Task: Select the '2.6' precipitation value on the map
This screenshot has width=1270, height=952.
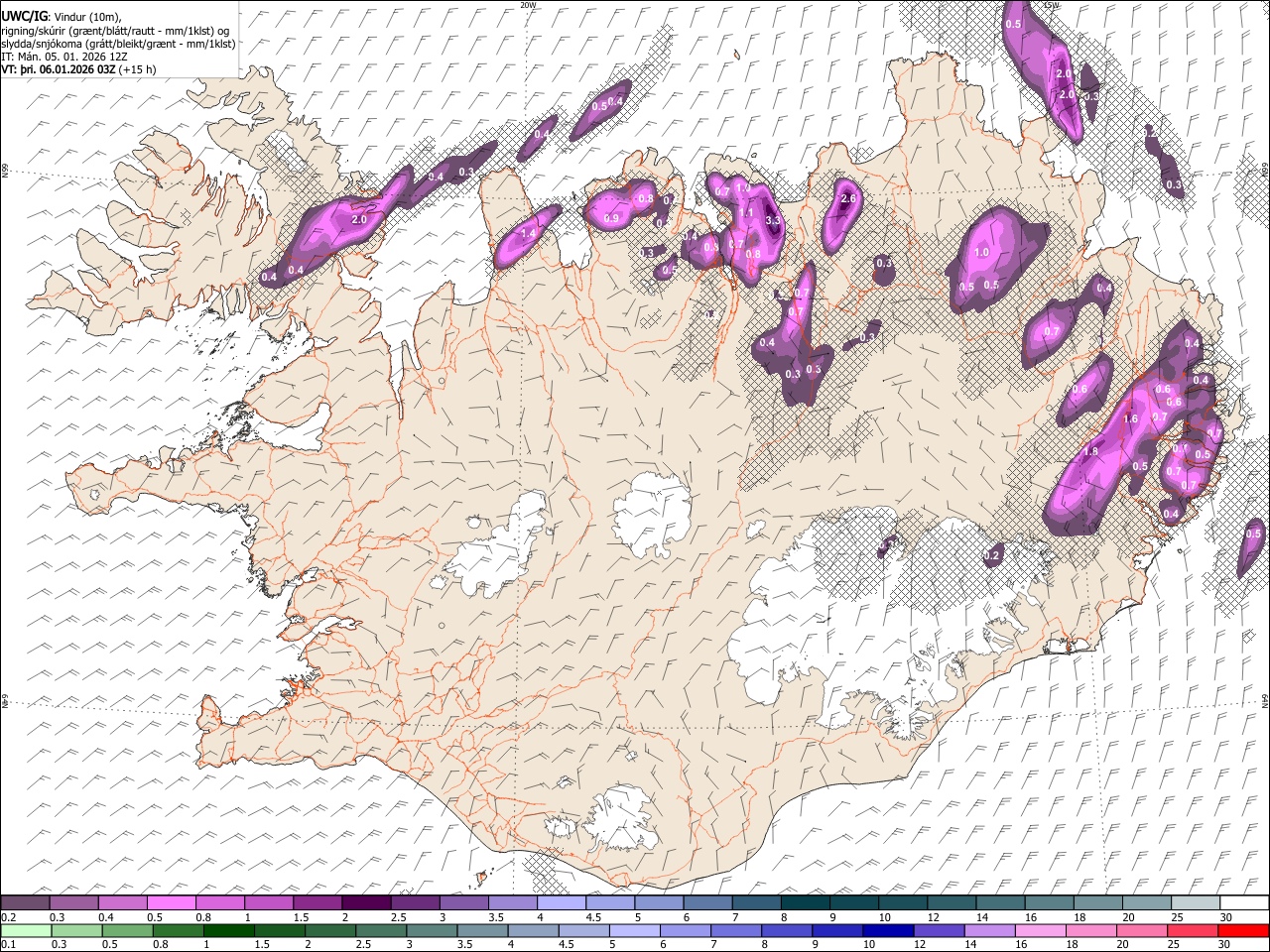Action: click(848, 198)
